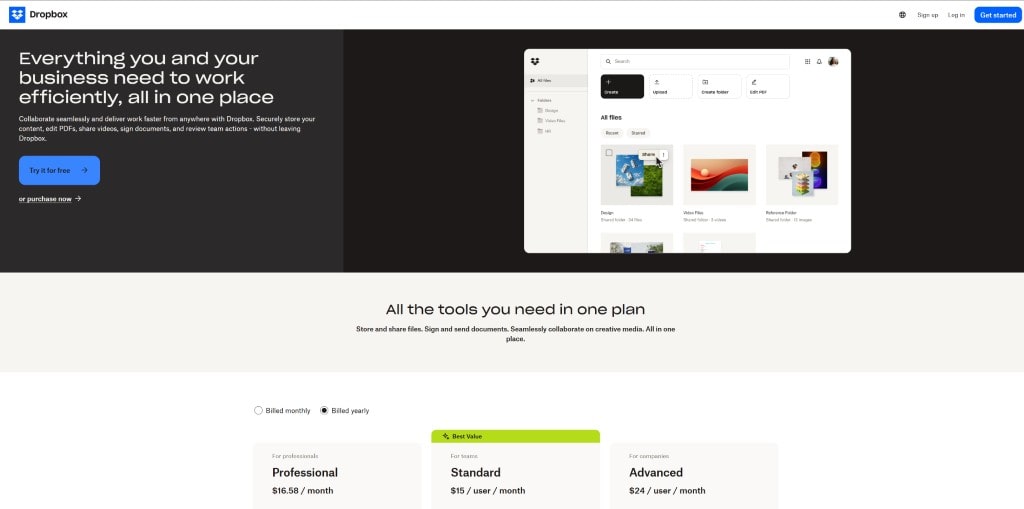Select the Billed monthly option
Viewport: 1024px width, 509px height.
click(x=259, y=410)
